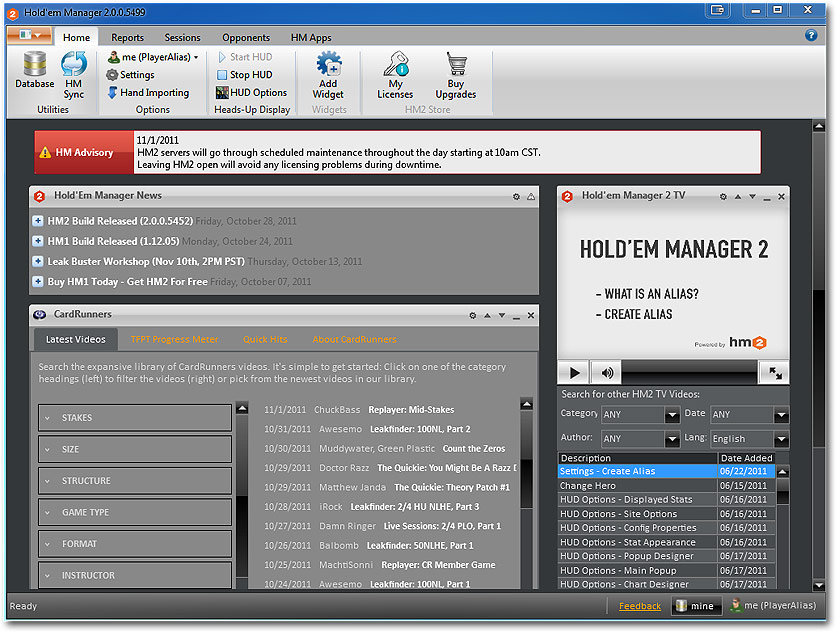Expand the INSTRUCTOR category

pyautogui.click(x=135, y=575)
